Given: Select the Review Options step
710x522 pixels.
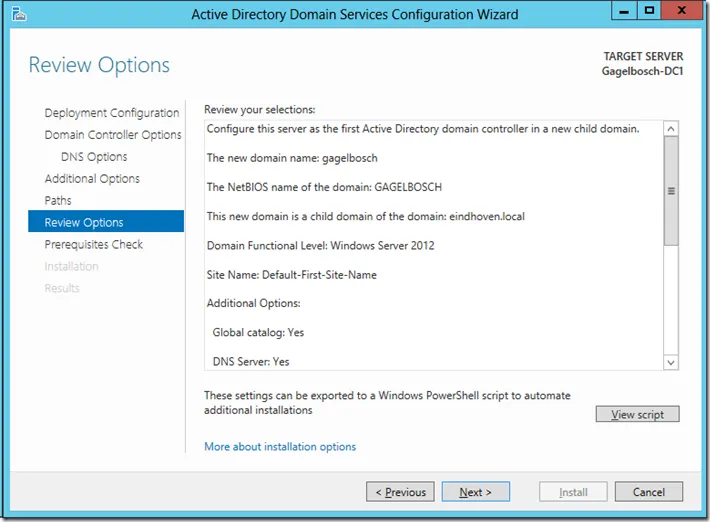Looking at the screenshot, I should (x=106, y=221).
